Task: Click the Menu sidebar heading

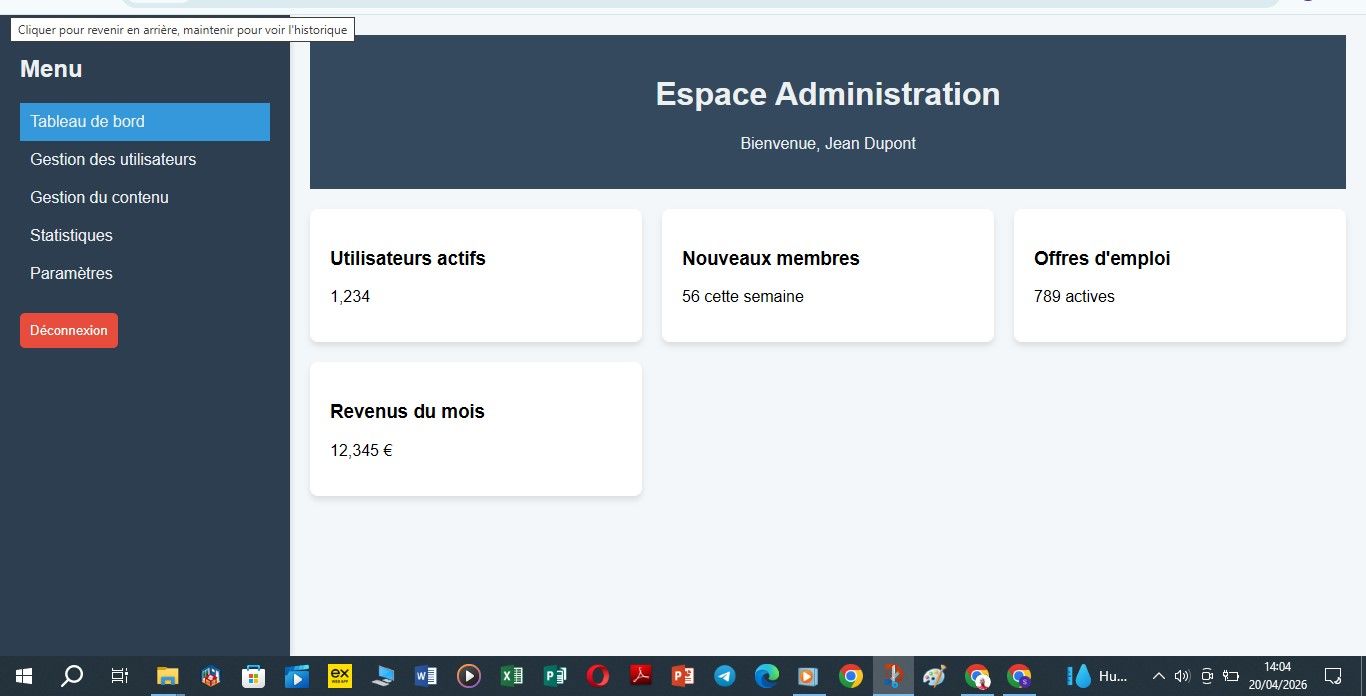Action: click(x=51, y=69)
